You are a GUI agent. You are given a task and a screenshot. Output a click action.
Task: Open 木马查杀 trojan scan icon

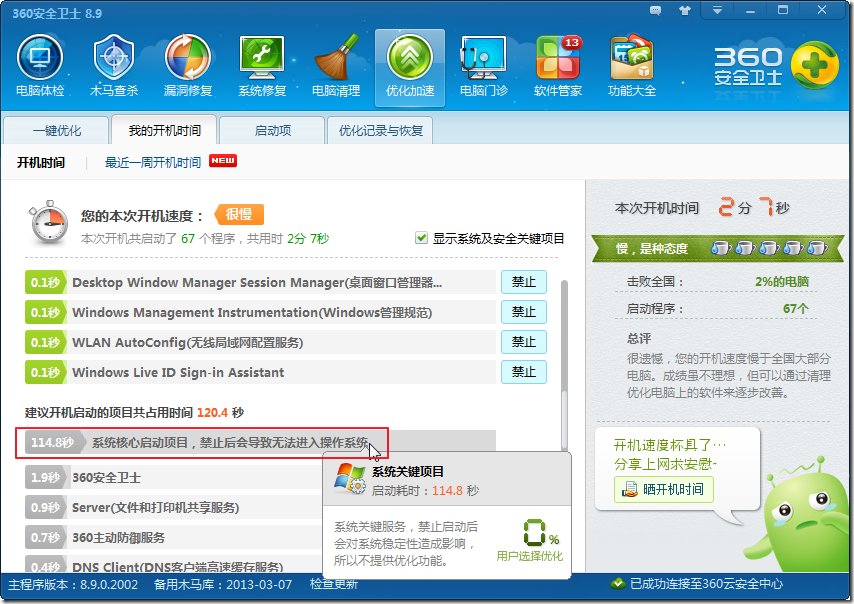coord(114,66)
